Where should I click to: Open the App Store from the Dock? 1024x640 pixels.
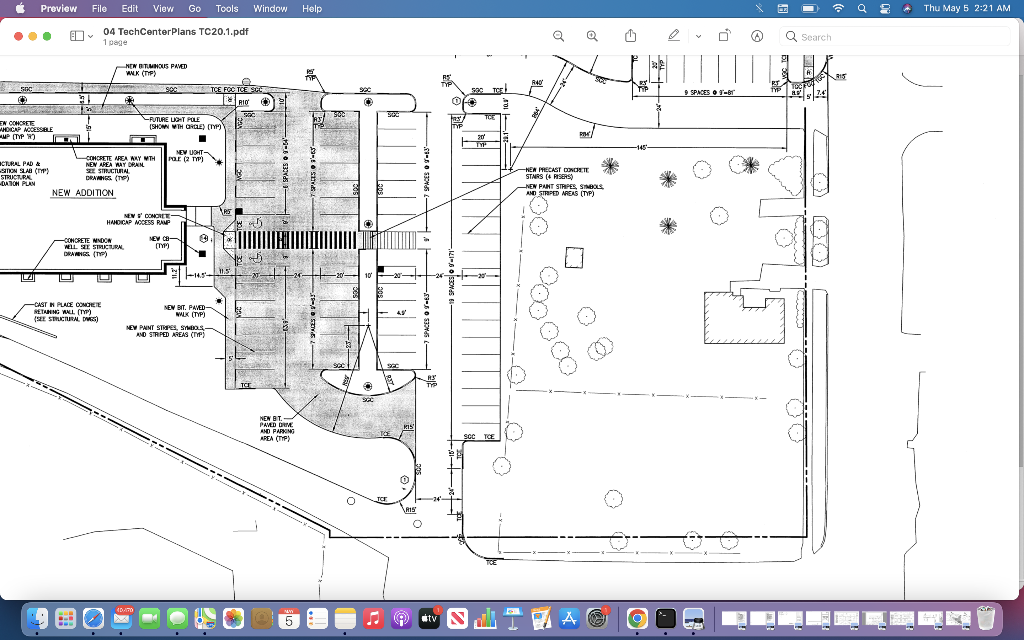point(569,618)
